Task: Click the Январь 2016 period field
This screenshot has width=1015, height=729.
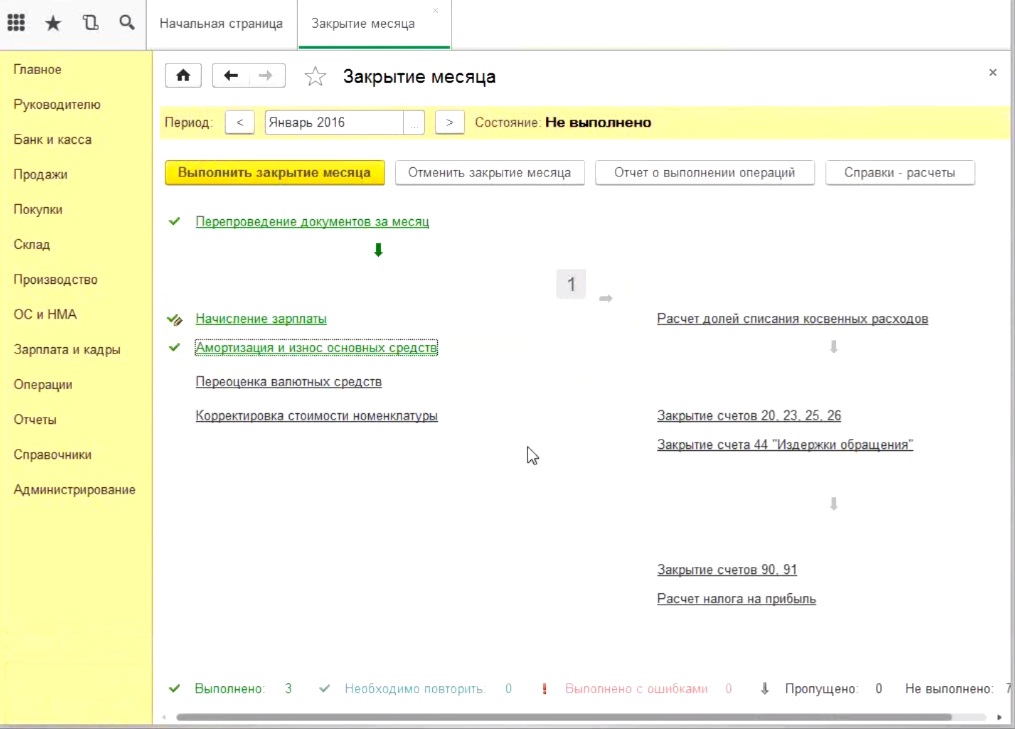Action: point(334,122)
